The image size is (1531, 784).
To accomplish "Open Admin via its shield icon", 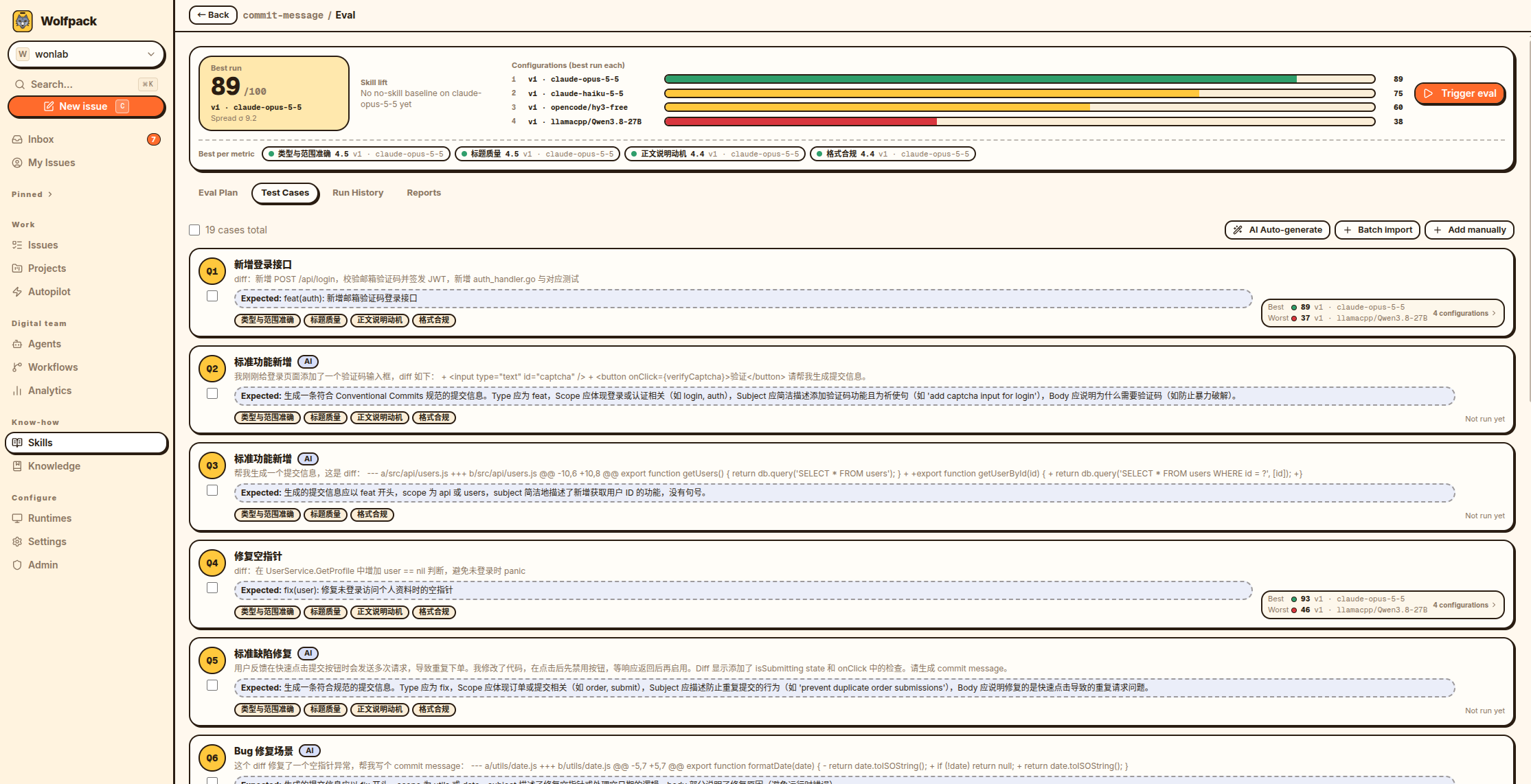I will tap(17, 565).
